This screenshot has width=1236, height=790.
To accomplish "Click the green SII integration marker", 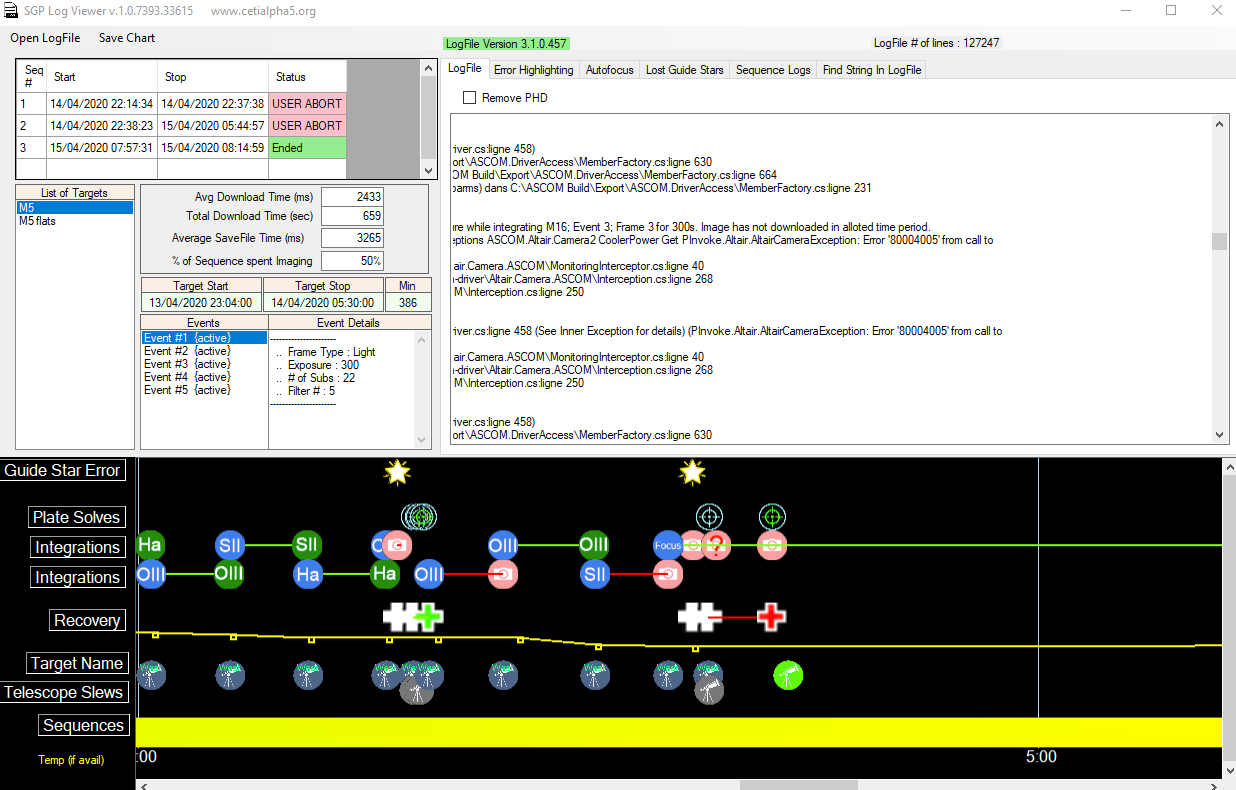I will pyautogui.click(x=307, y=545).
